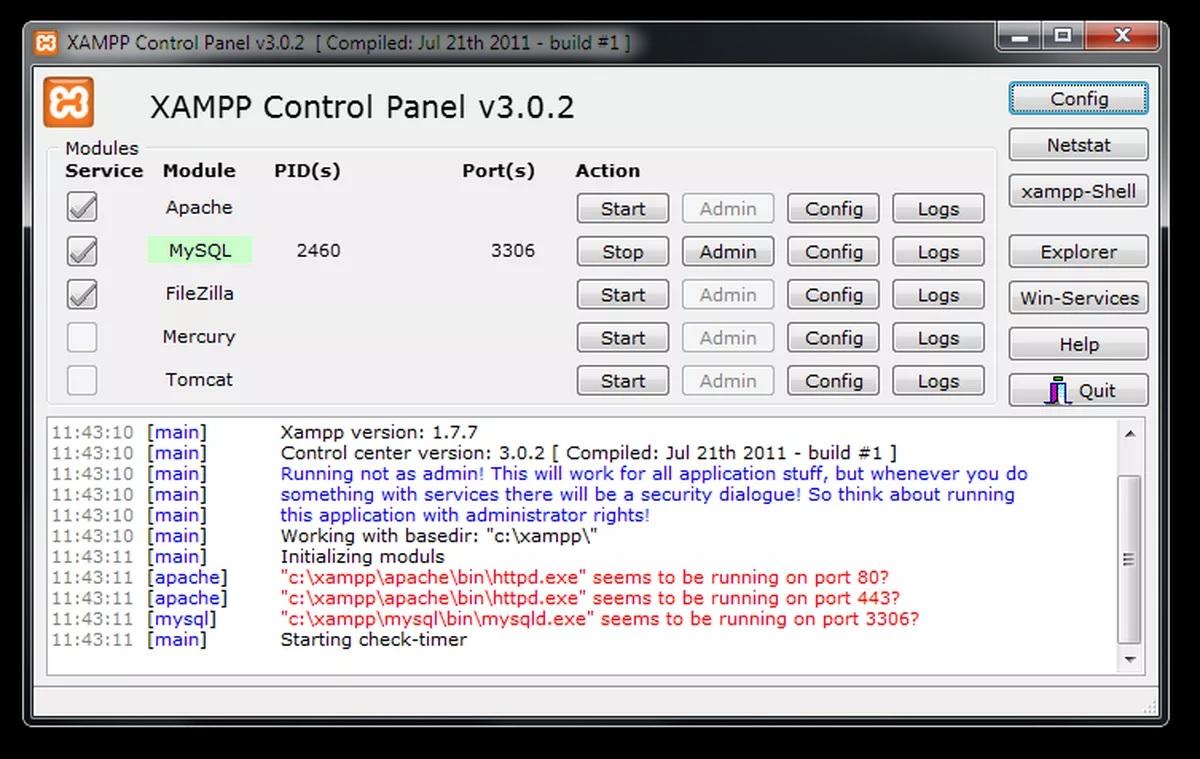Viewport: 1200px width, 759px height.
Task: Click the XAMPP title bar icon
Action: [46, 43]
